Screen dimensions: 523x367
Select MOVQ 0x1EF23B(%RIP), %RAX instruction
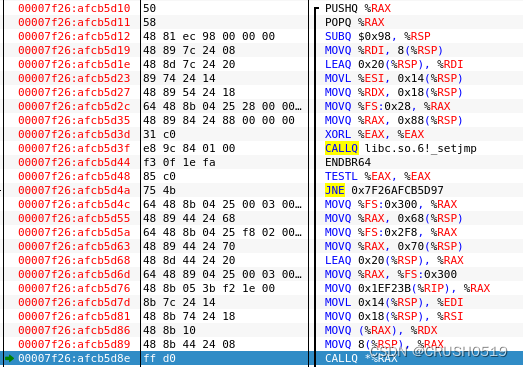click(407, 288)
